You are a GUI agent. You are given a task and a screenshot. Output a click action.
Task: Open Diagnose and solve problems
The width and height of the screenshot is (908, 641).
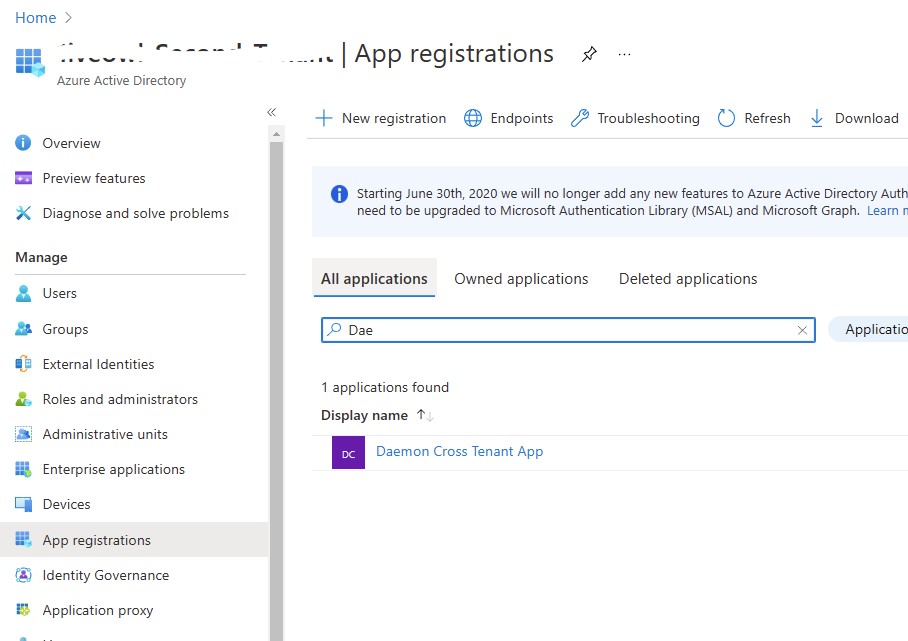coord(136,214)
